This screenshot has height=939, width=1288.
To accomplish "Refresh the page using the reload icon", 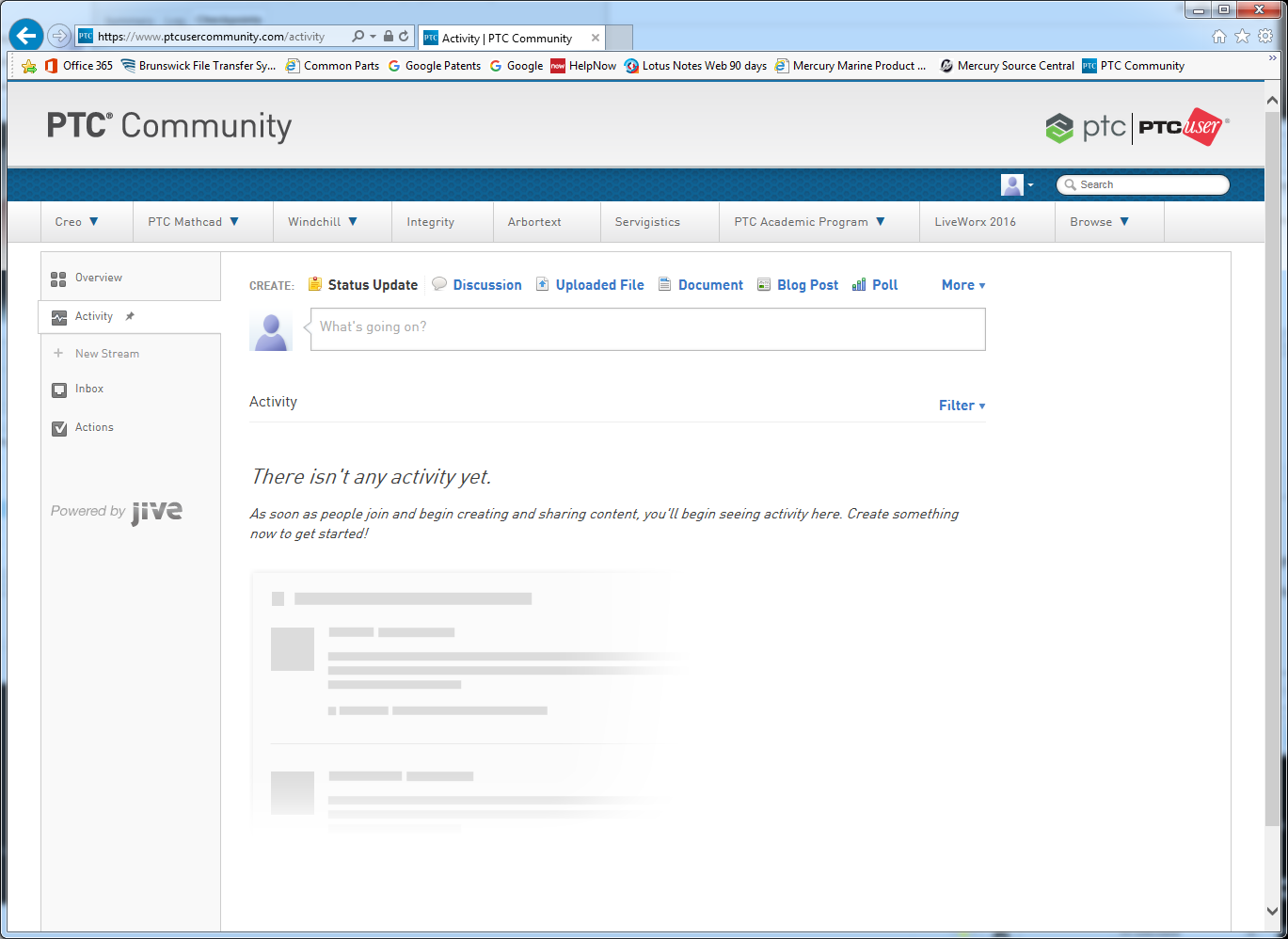I will [404, 37].
